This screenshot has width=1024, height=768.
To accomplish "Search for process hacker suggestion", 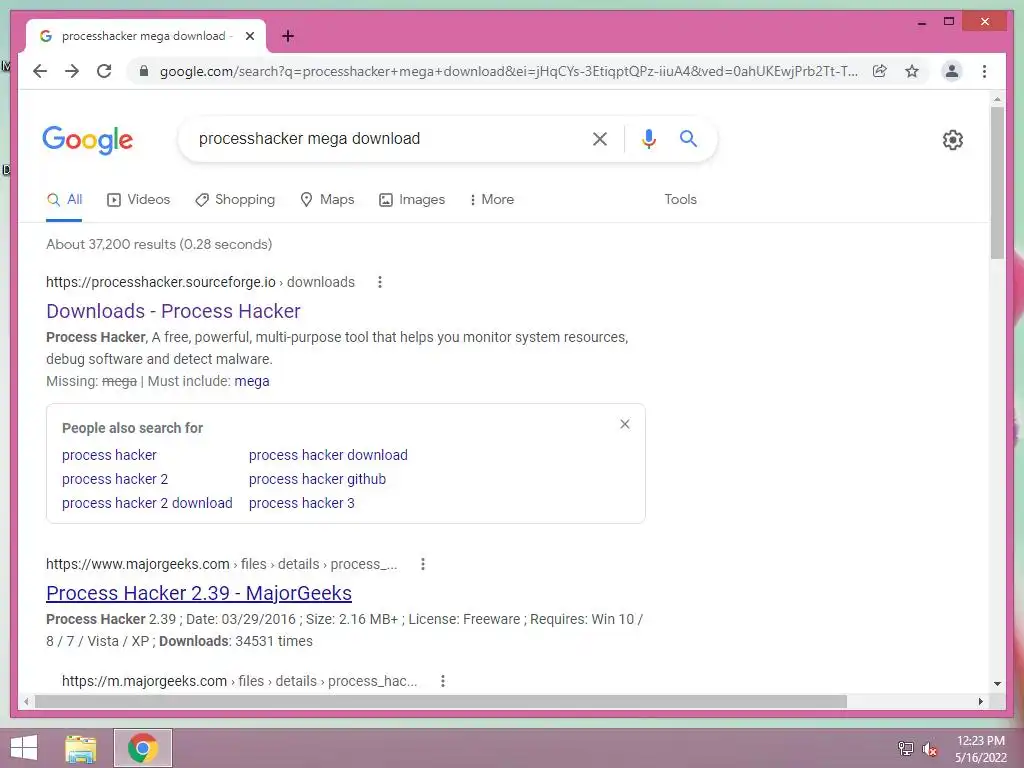I will point(109,455).
